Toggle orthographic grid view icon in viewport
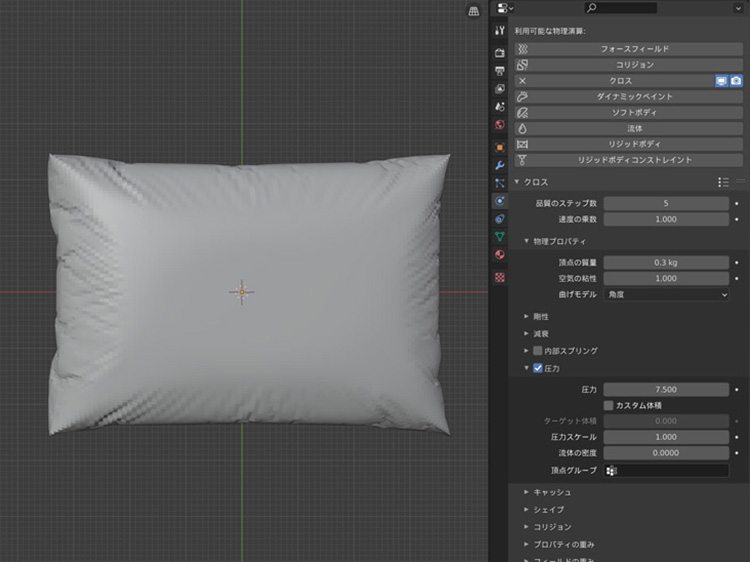Screen dimensions: 750x562 click(473, 11)
